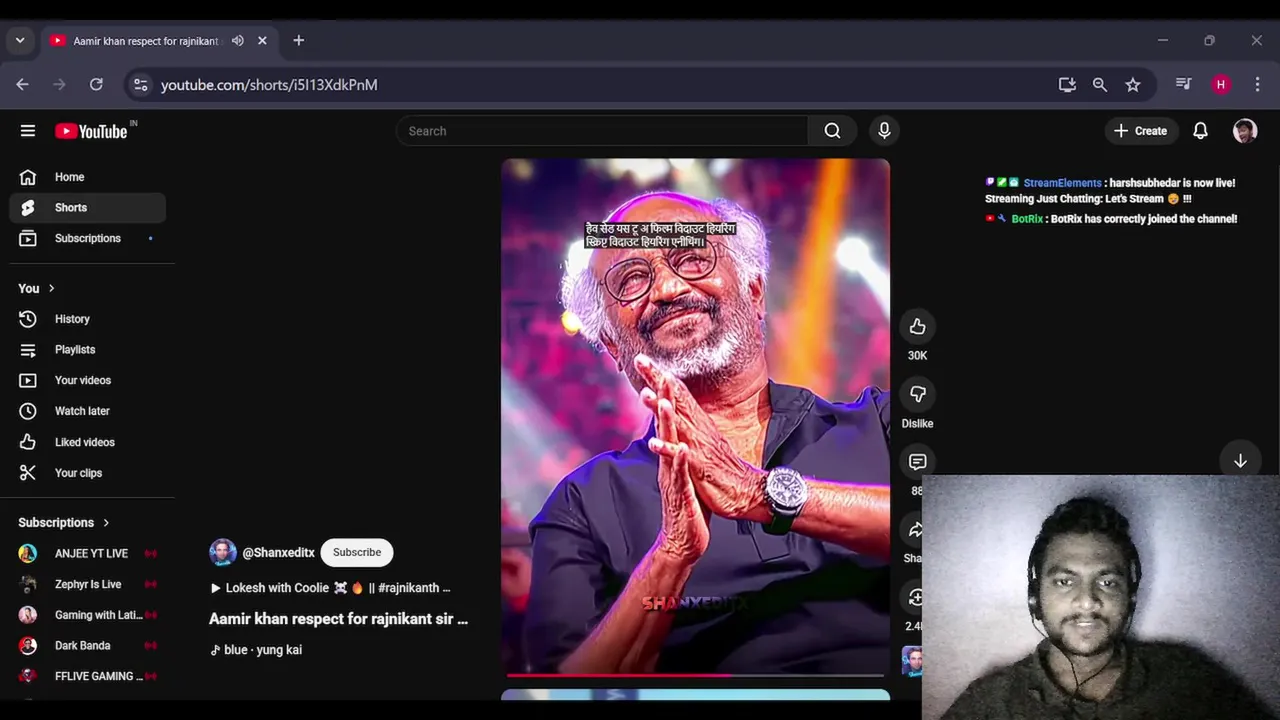
Task: Open the tab search dropdown arrow
Action: (19, 41)
